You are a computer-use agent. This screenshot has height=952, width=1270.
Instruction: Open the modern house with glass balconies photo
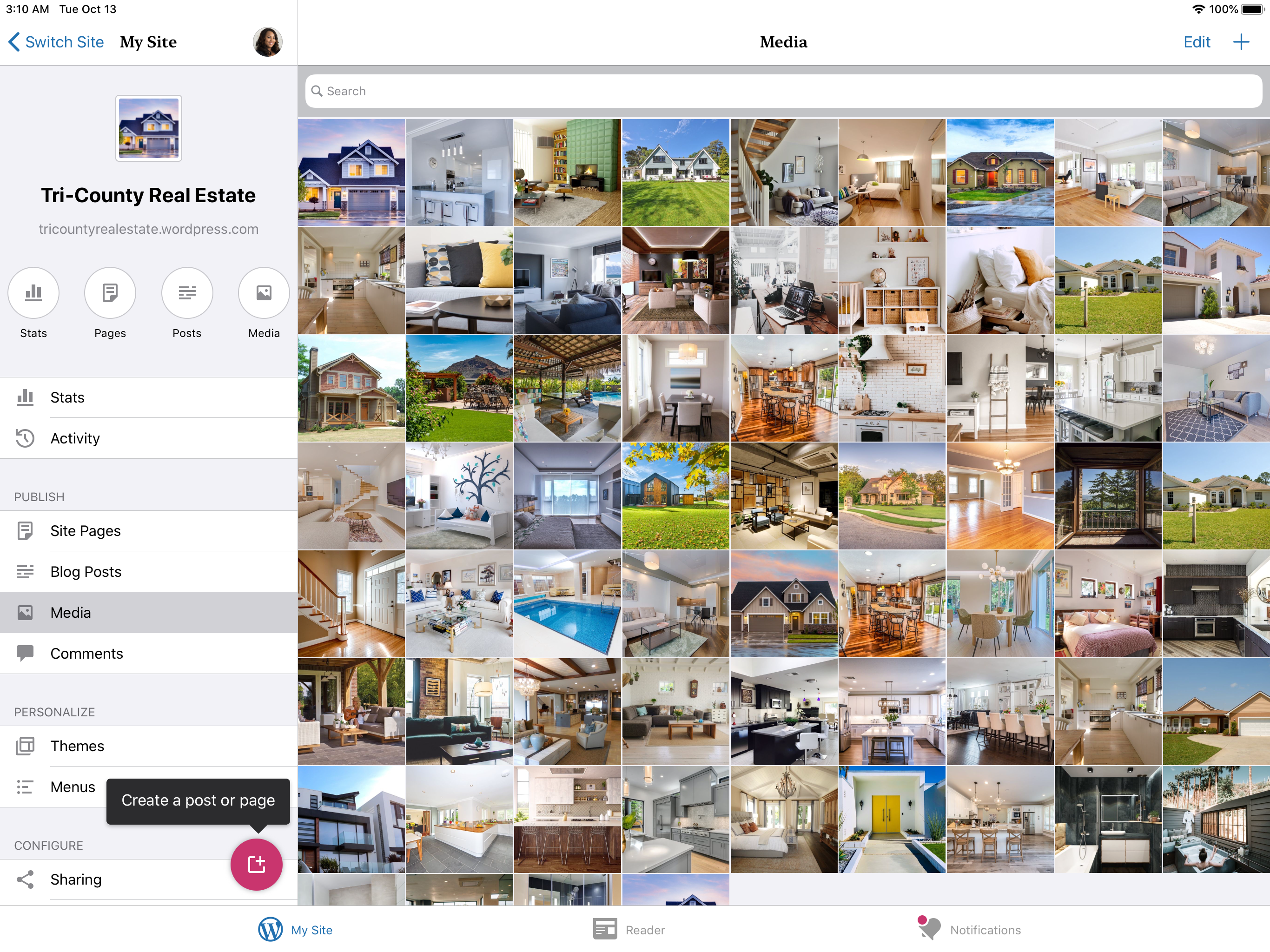coord(351,820)
